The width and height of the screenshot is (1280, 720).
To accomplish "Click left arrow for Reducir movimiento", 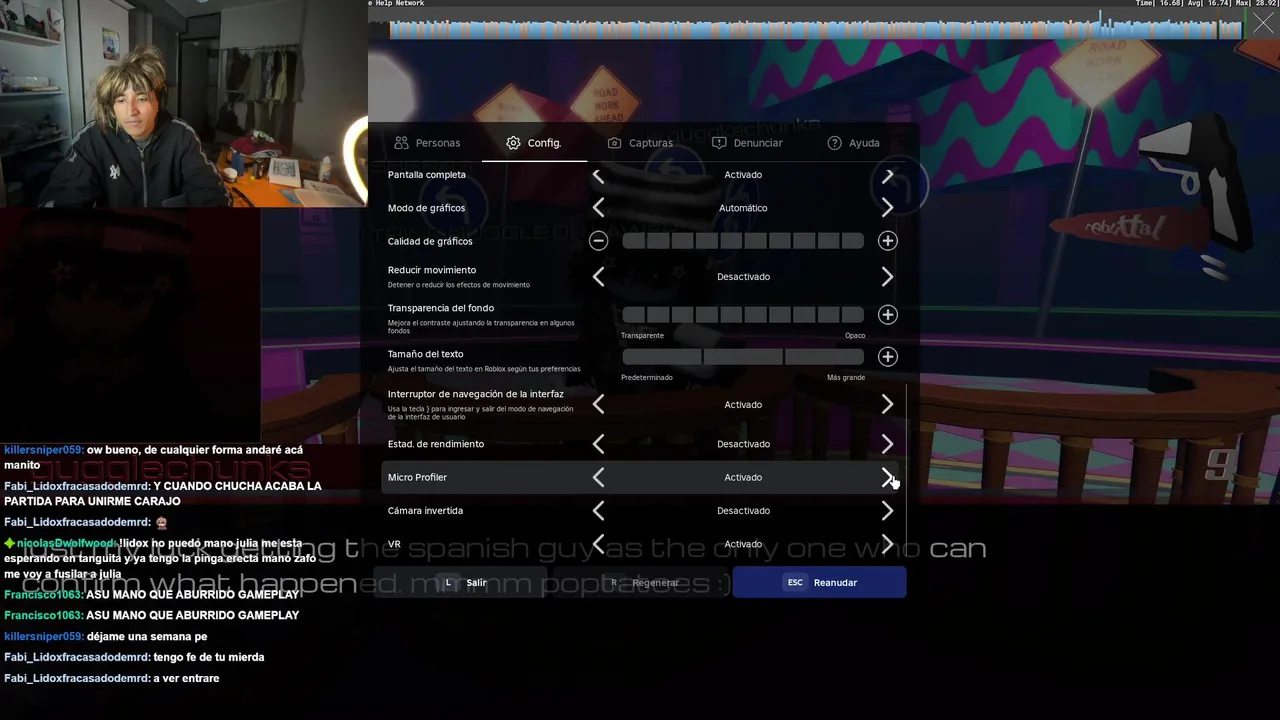I will (598, 277).
